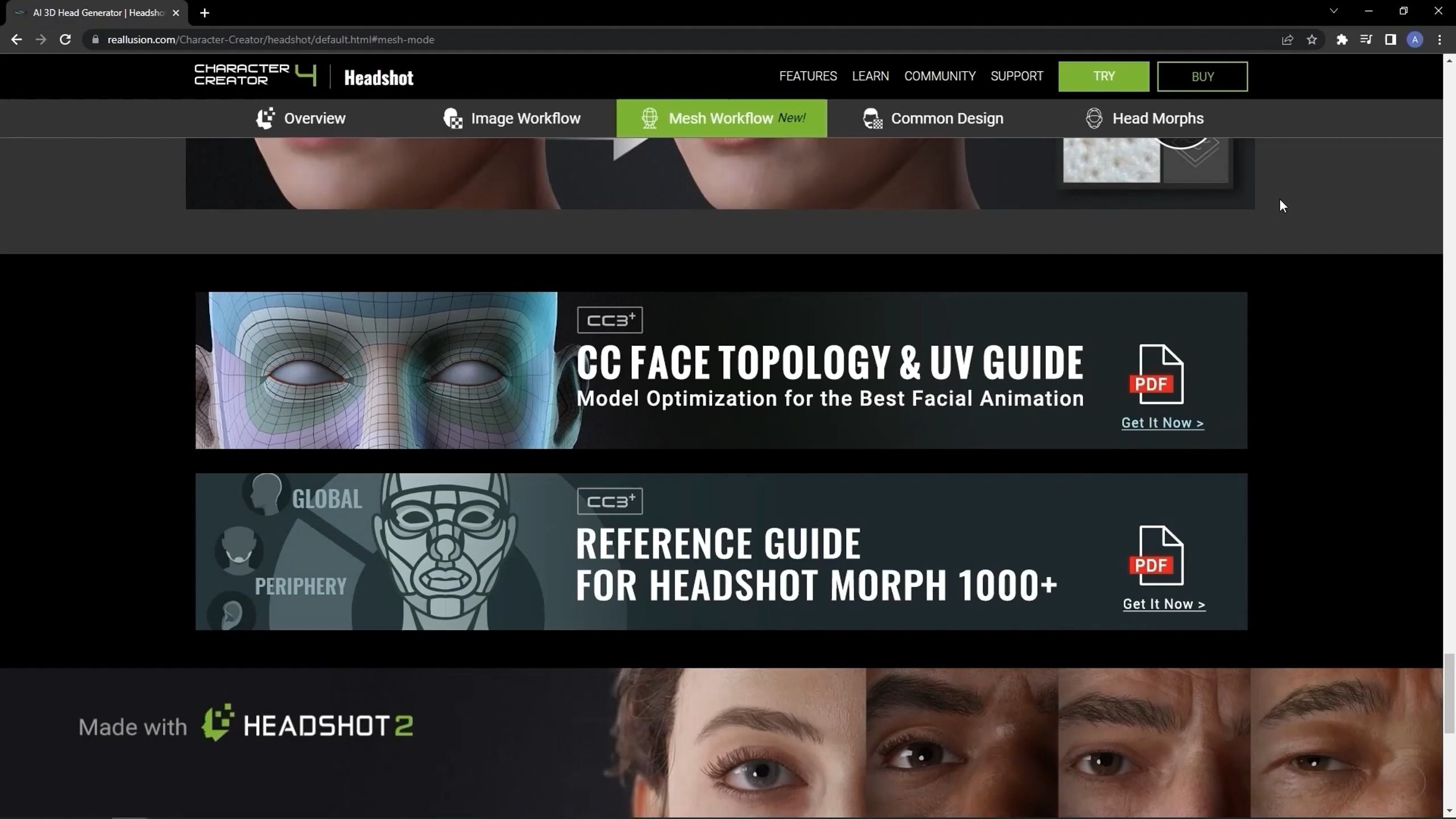Click the PDF icon for Face Topology guide

[1157, 374]
